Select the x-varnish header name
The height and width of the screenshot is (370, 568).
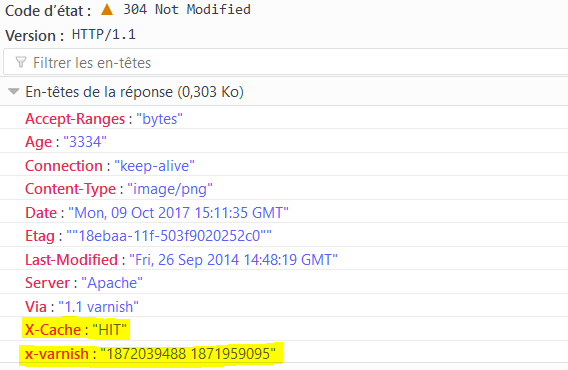[57, 354]
